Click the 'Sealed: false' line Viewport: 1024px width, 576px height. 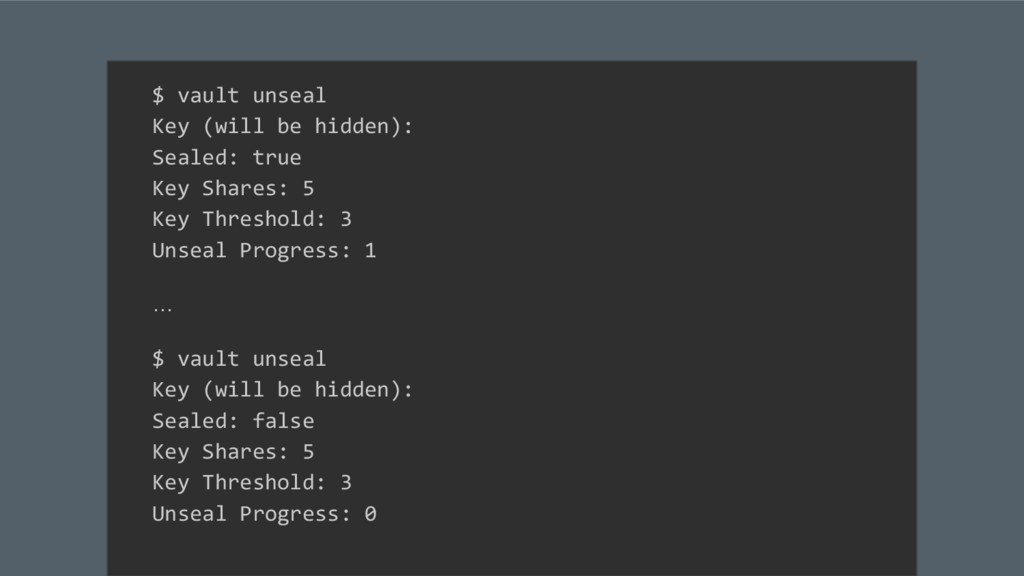(x=232, y=421)
